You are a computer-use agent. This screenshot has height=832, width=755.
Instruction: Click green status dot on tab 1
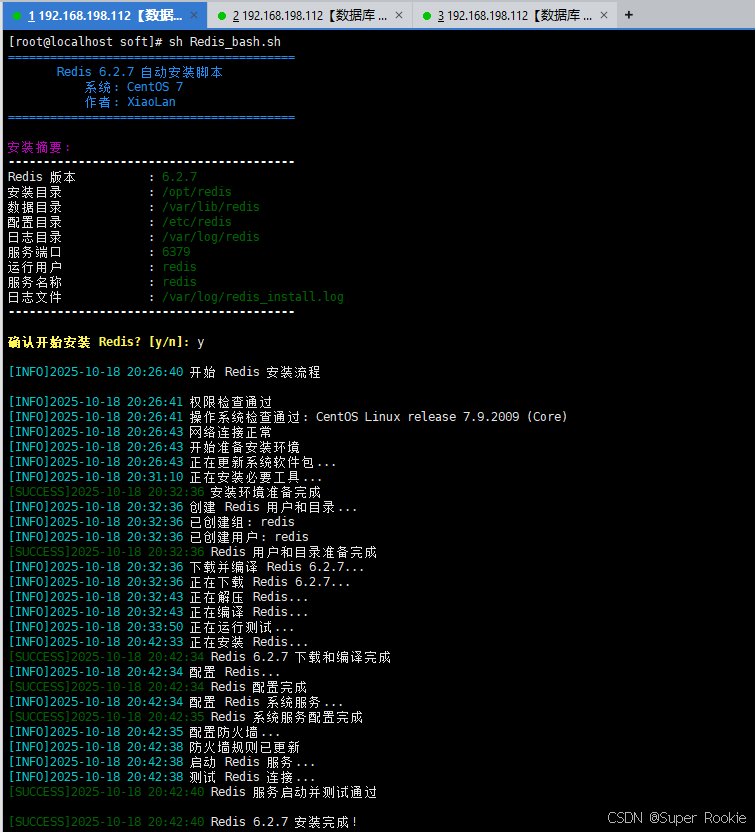(17, 16)
